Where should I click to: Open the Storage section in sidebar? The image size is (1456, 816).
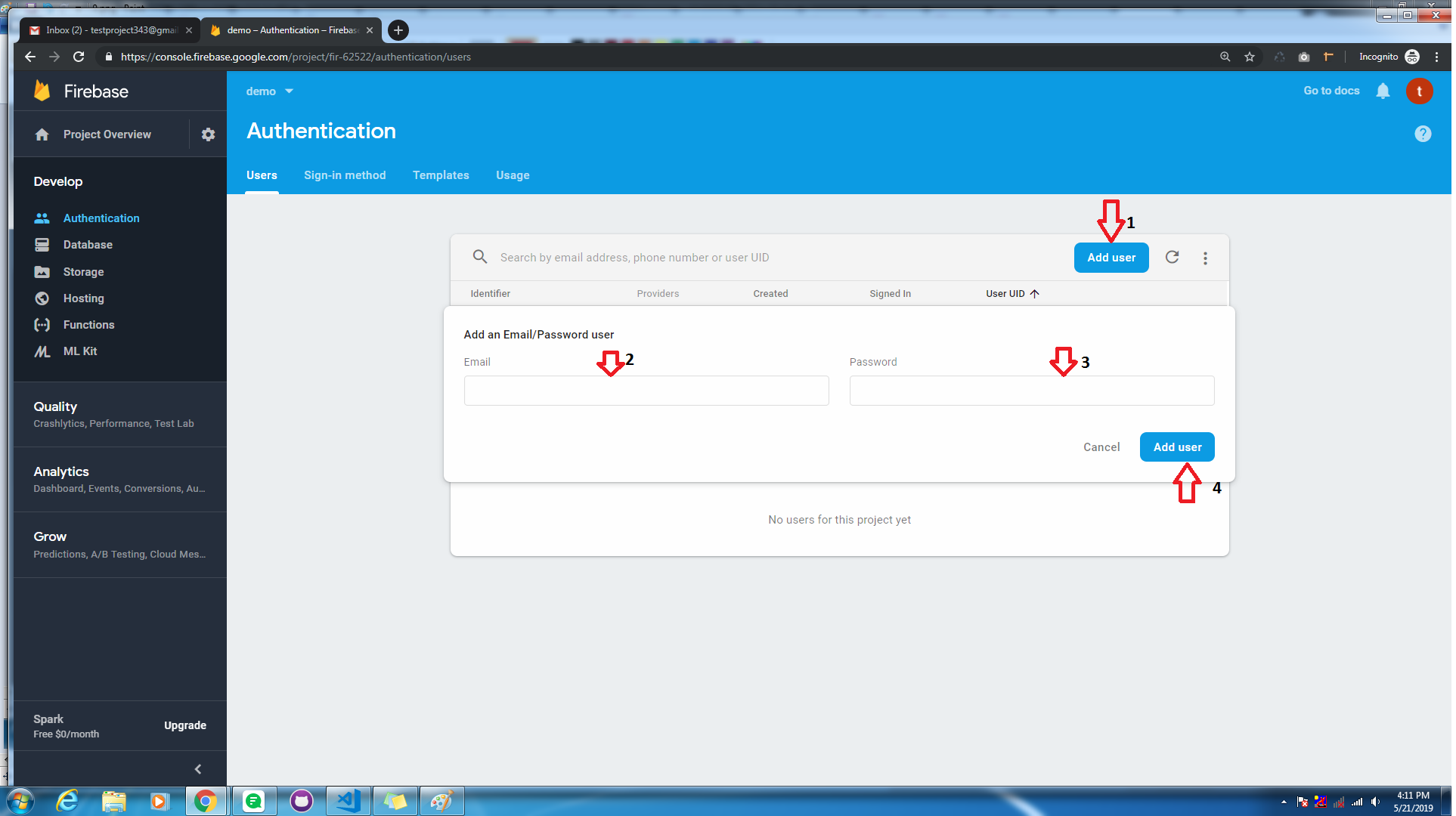[83, 272]
